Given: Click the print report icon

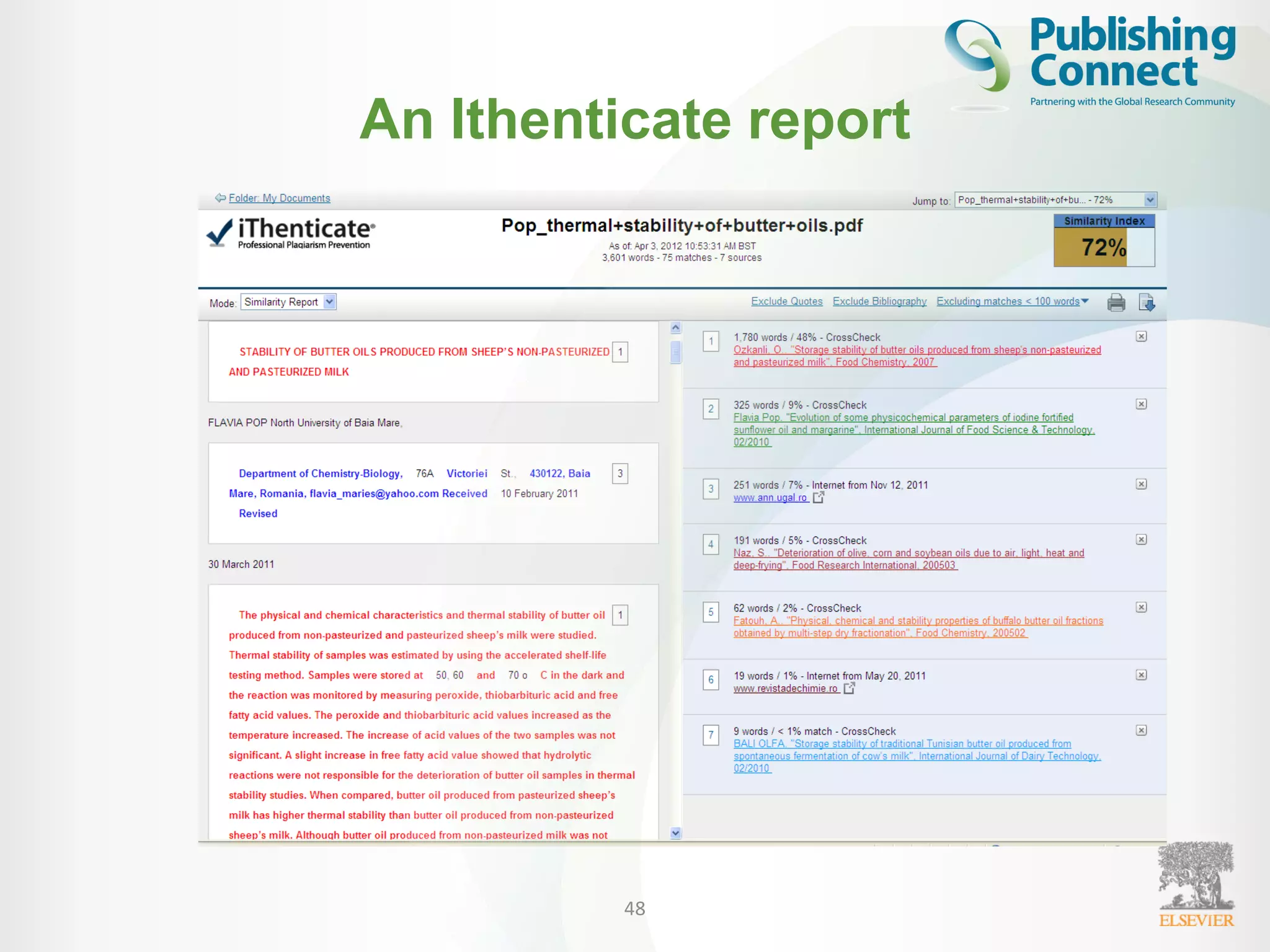Looking at the screenshot, I should tap(1116, 302).
